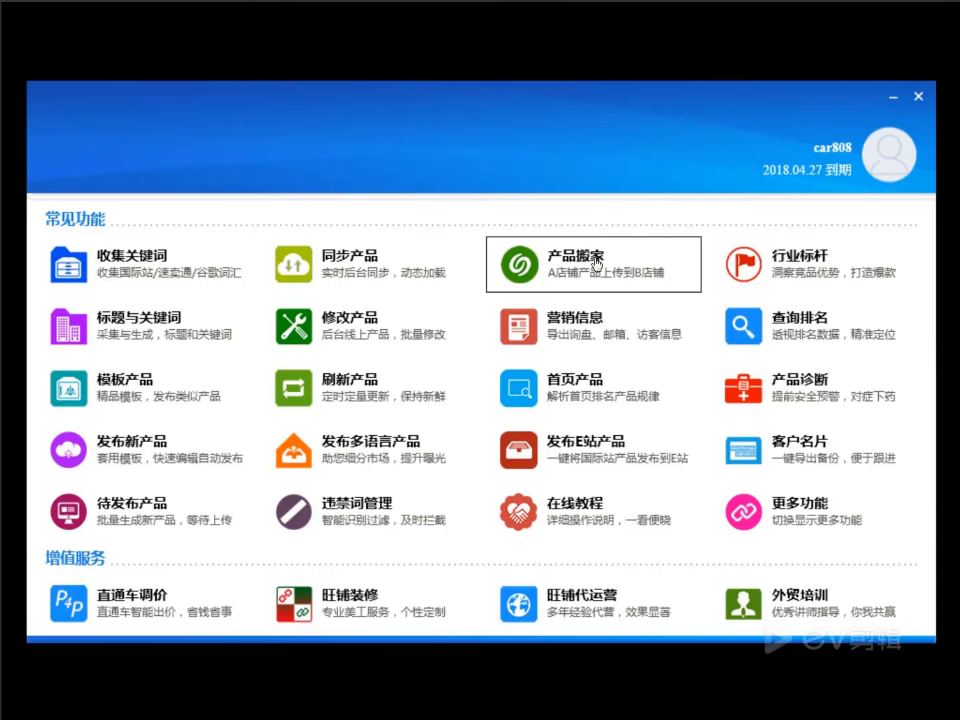Click the 2018.04.27 到期 expiry text
Image resolution: width=960 pixels, height=720 pixels.
tap(807, 170)
